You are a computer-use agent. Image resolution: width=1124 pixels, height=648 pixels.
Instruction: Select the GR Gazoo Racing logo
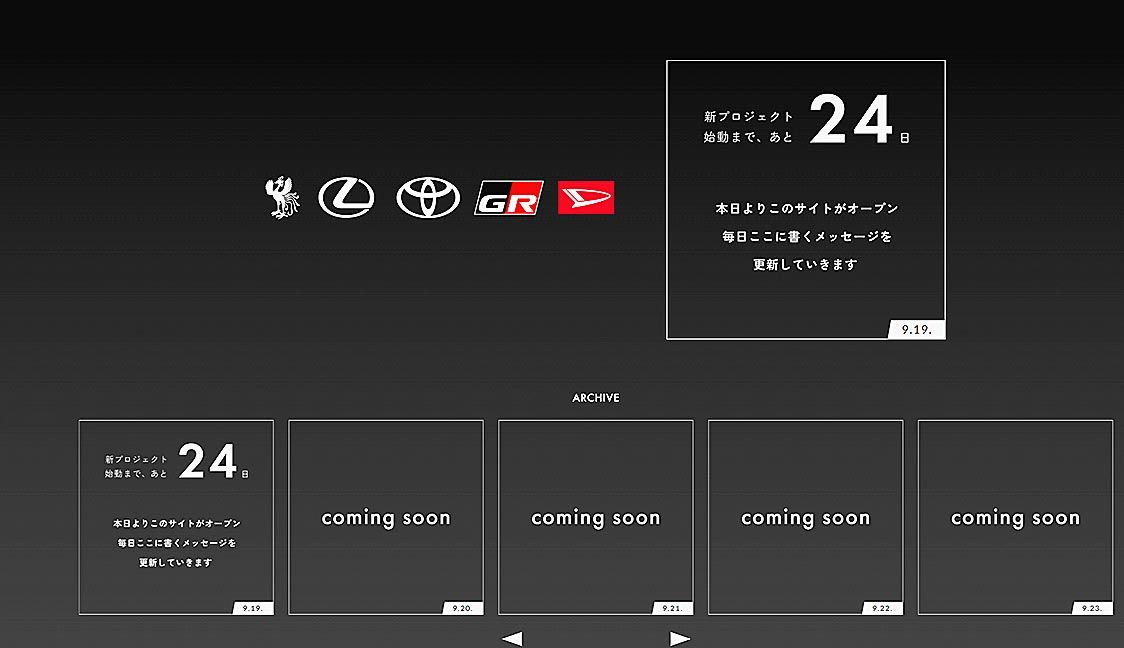click(x=508, y=198)
